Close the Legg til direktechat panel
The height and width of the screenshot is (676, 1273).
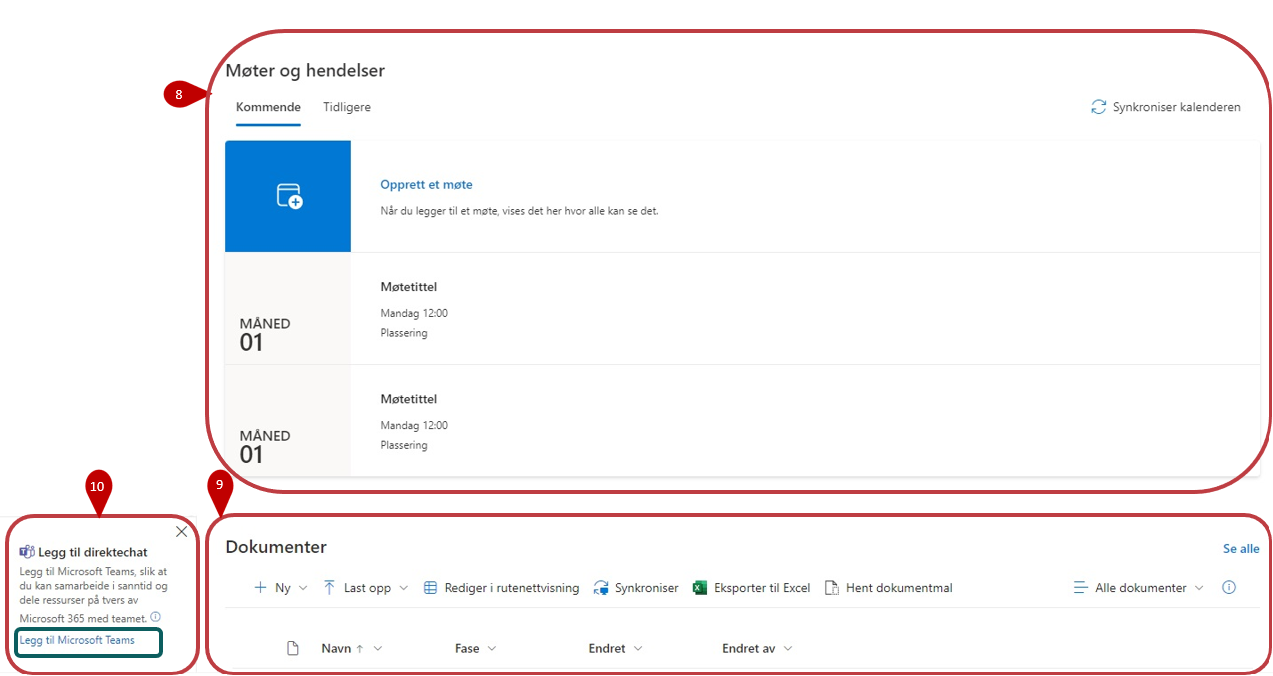pyautogui.click(x=181, y=532)
